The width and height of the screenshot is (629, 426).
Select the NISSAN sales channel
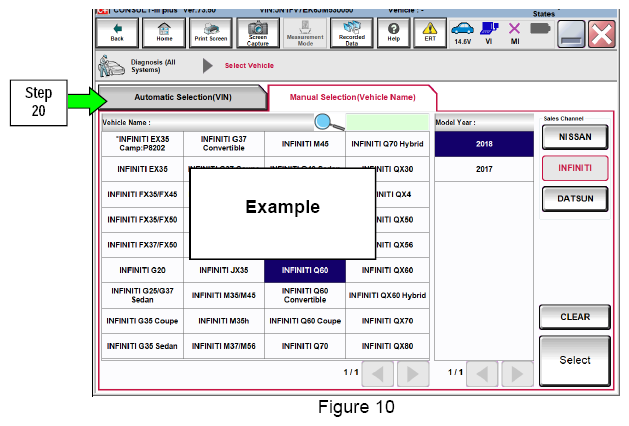[x=575, y=137]
